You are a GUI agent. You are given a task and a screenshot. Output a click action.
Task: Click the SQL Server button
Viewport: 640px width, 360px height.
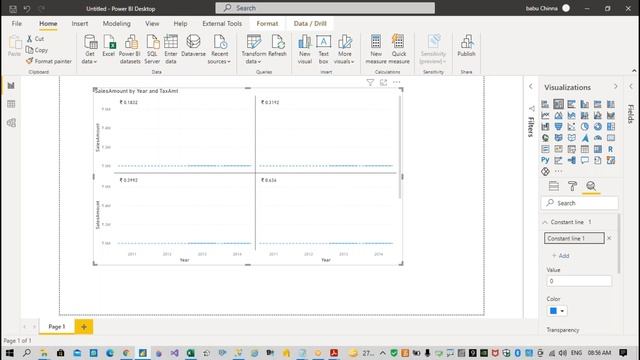pos(152,49)
